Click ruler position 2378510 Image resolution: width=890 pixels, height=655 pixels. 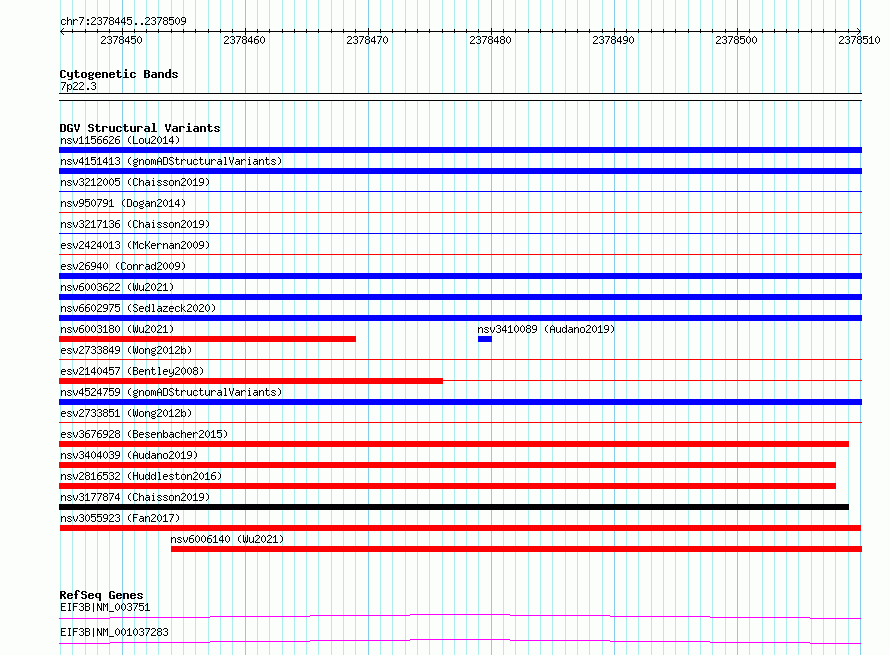click(859, 40)
